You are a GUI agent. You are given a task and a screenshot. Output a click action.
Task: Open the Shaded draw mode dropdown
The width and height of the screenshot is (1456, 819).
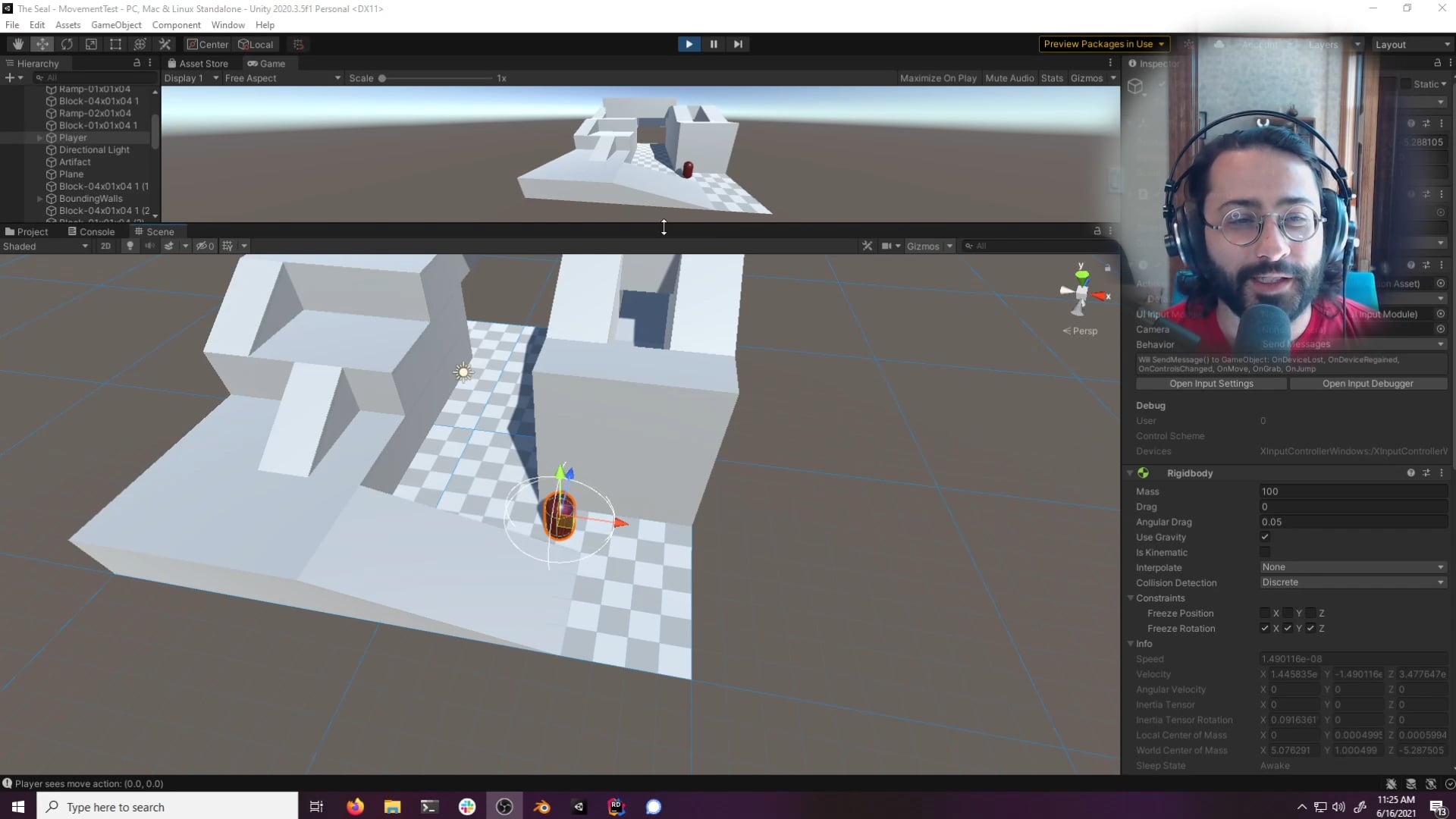tap(45, 246)
